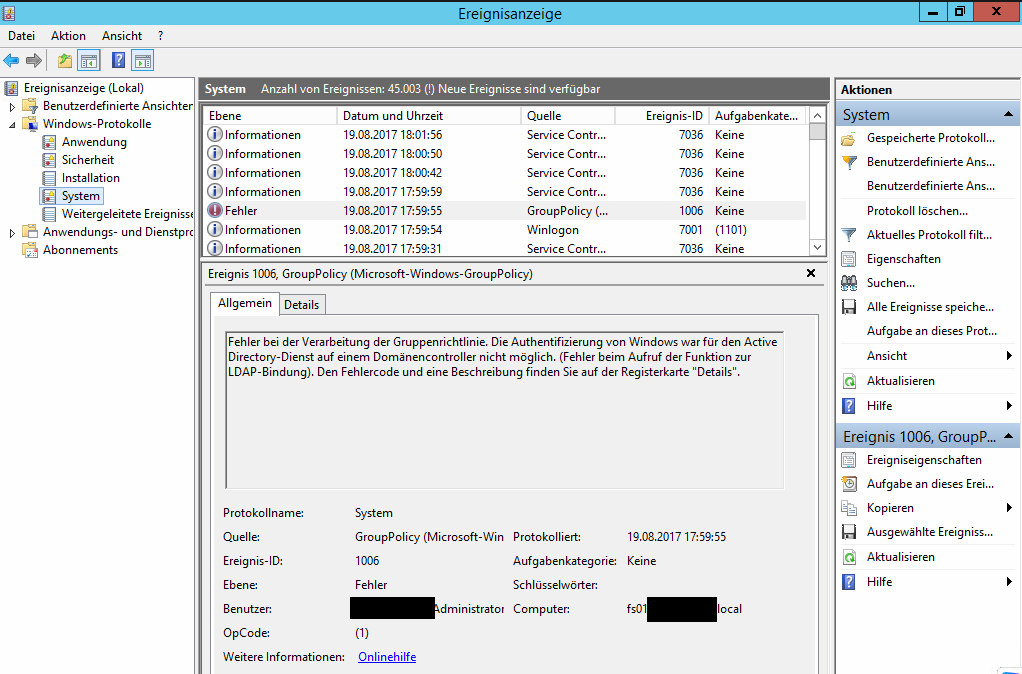Collapse Ereignis 1006 actions section
The height and width of the screenshot is (674, 1022).
pyautogui.click(x=1008, y=436)
